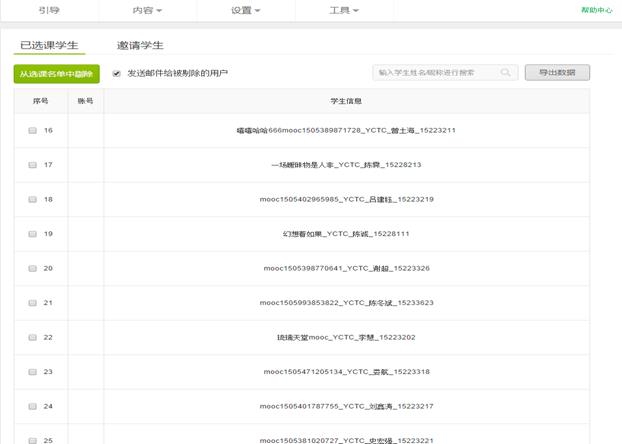The width and height of the screenshot is (622, 444).
Task: Click the search magnifier icon
Action: click(506, 73)
